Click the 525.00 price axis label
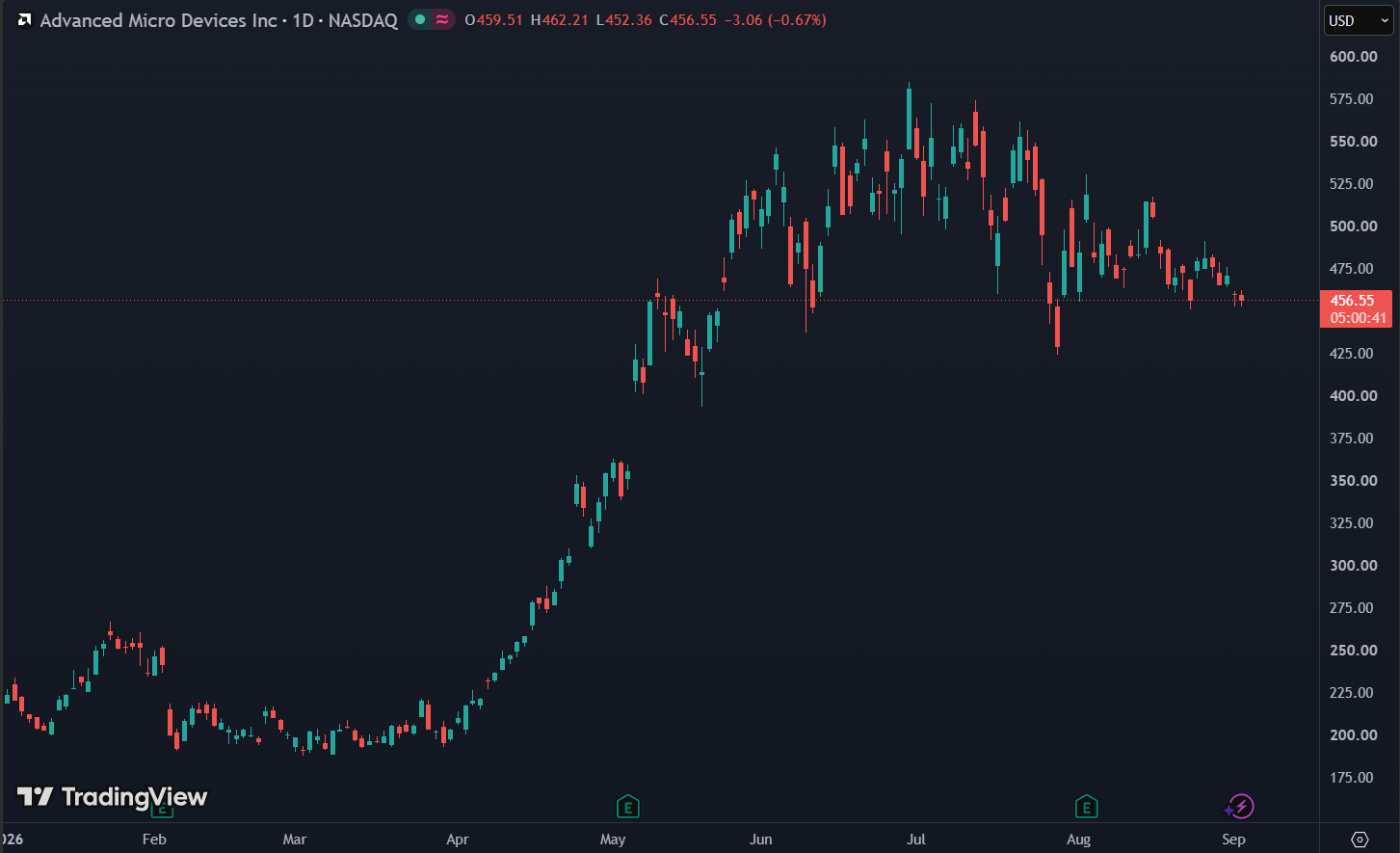The height and width of the screenshot is (853, 1400). click(1354, 184)
